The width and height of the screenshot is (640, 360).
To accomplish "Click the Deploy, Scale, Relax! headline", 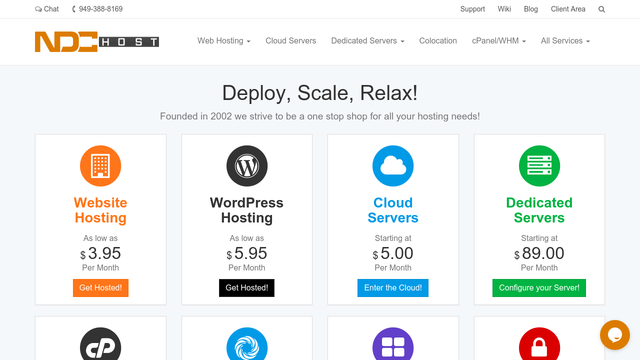I will pos(320,93).
